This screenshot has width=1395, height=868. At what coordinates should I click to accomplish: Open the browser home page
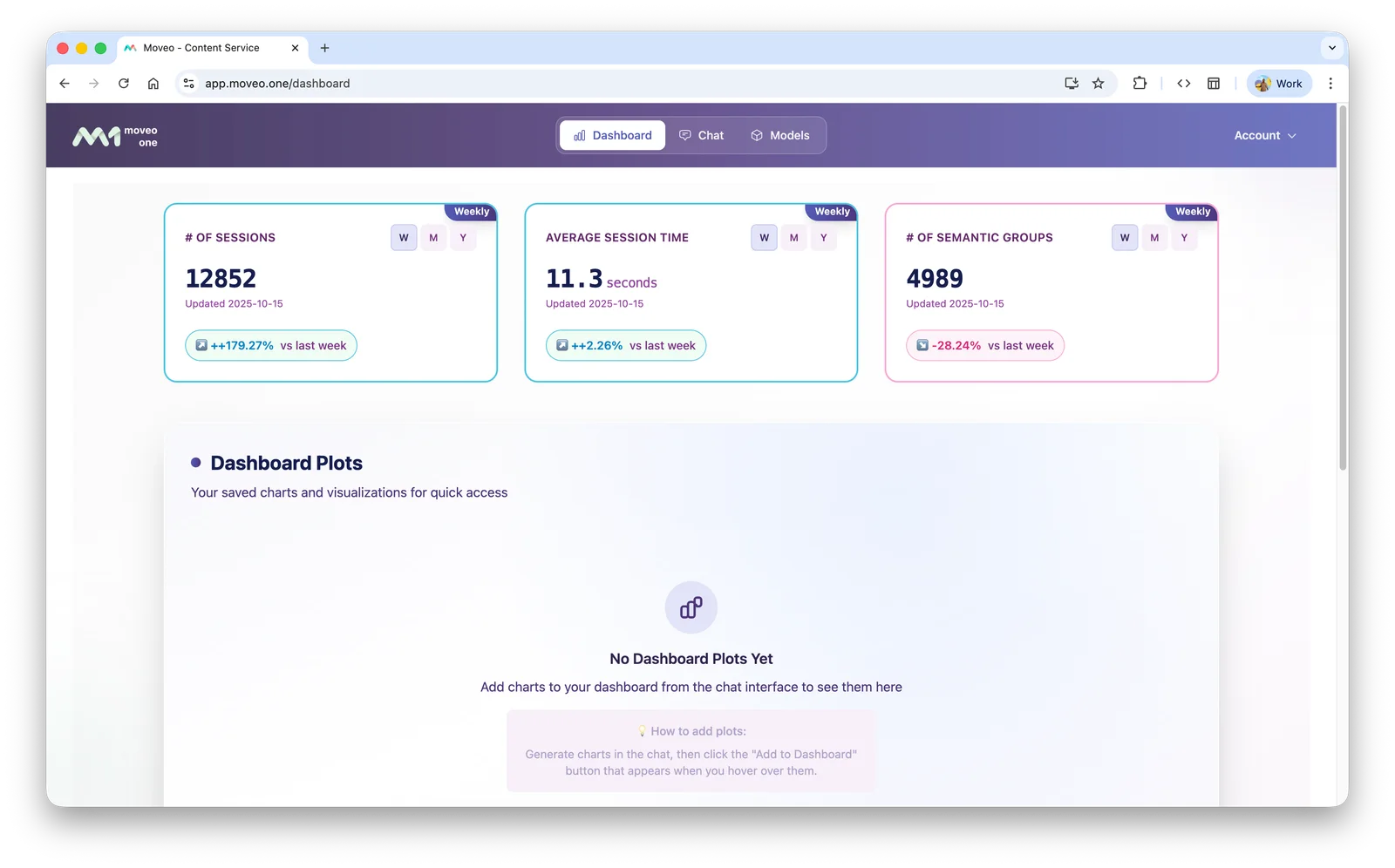coord(153,84)
